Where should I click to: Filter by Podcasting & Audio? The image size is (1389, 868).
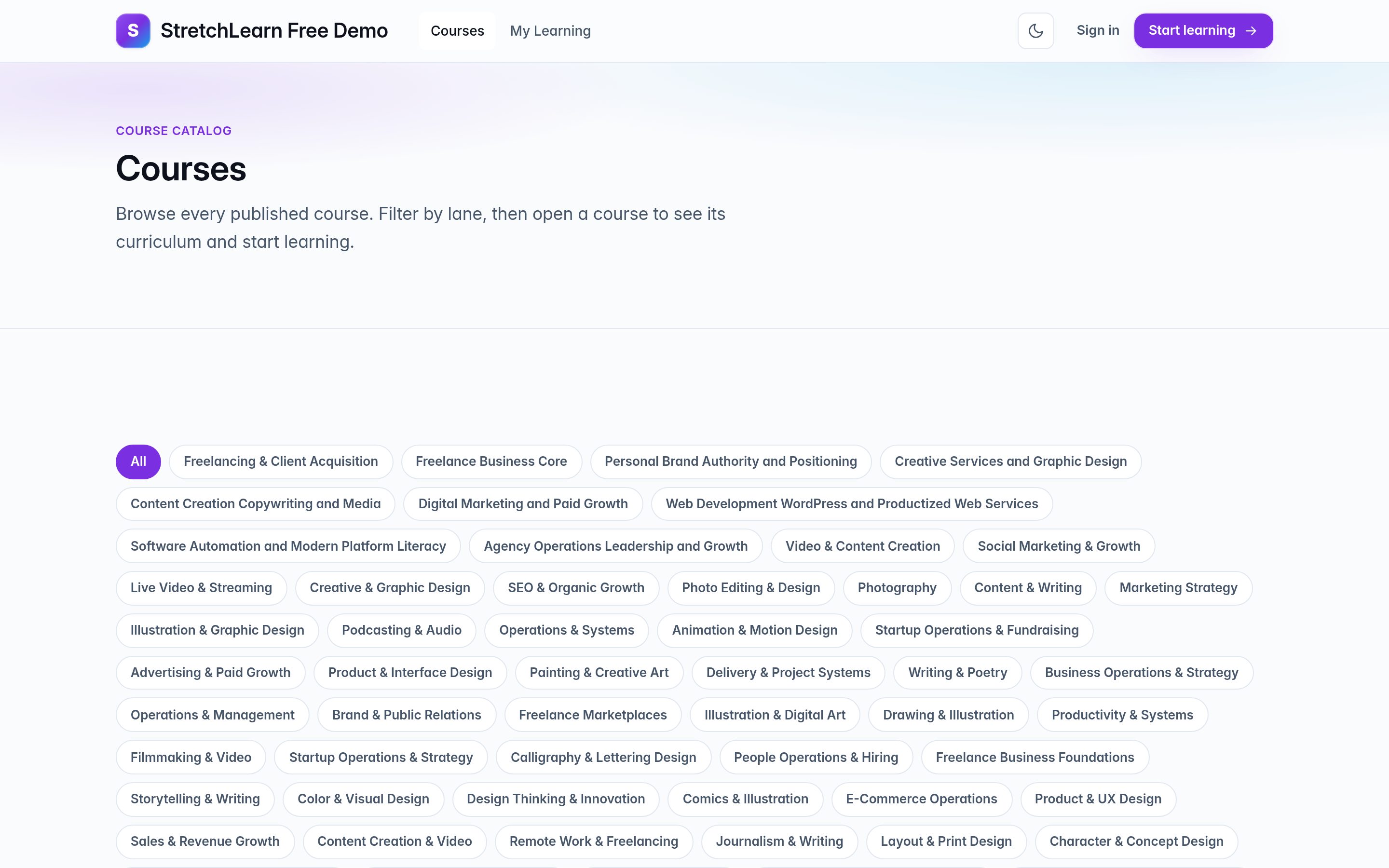coord(401,630)
